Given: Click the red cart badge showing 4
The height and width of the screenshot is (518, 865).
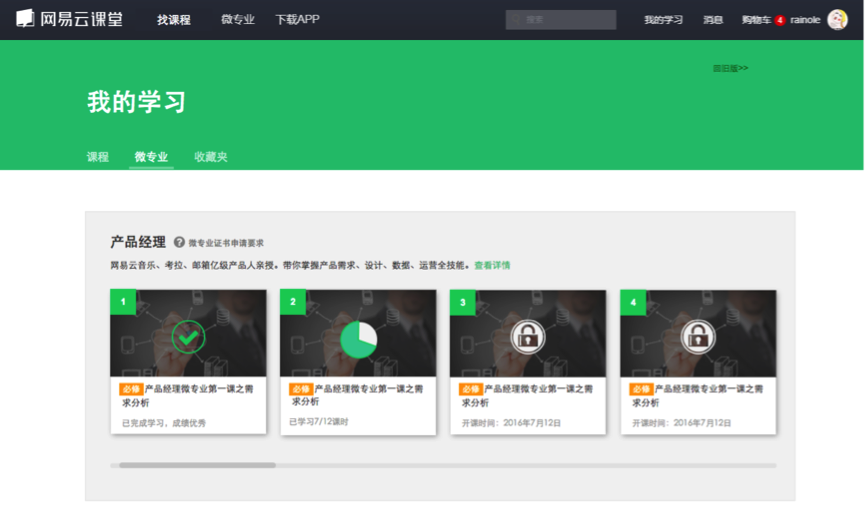Looking at the screenshot, I should [779, 20].
